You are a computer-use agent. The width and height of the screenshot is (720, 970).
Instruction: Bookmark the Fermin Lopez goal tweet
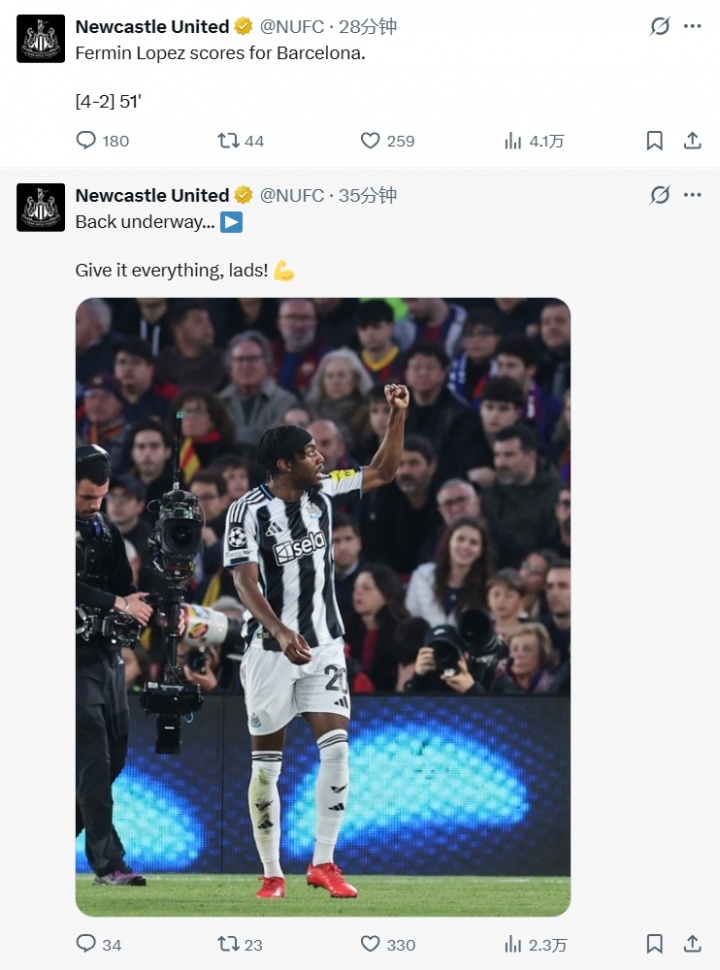(x=654, y=141)
